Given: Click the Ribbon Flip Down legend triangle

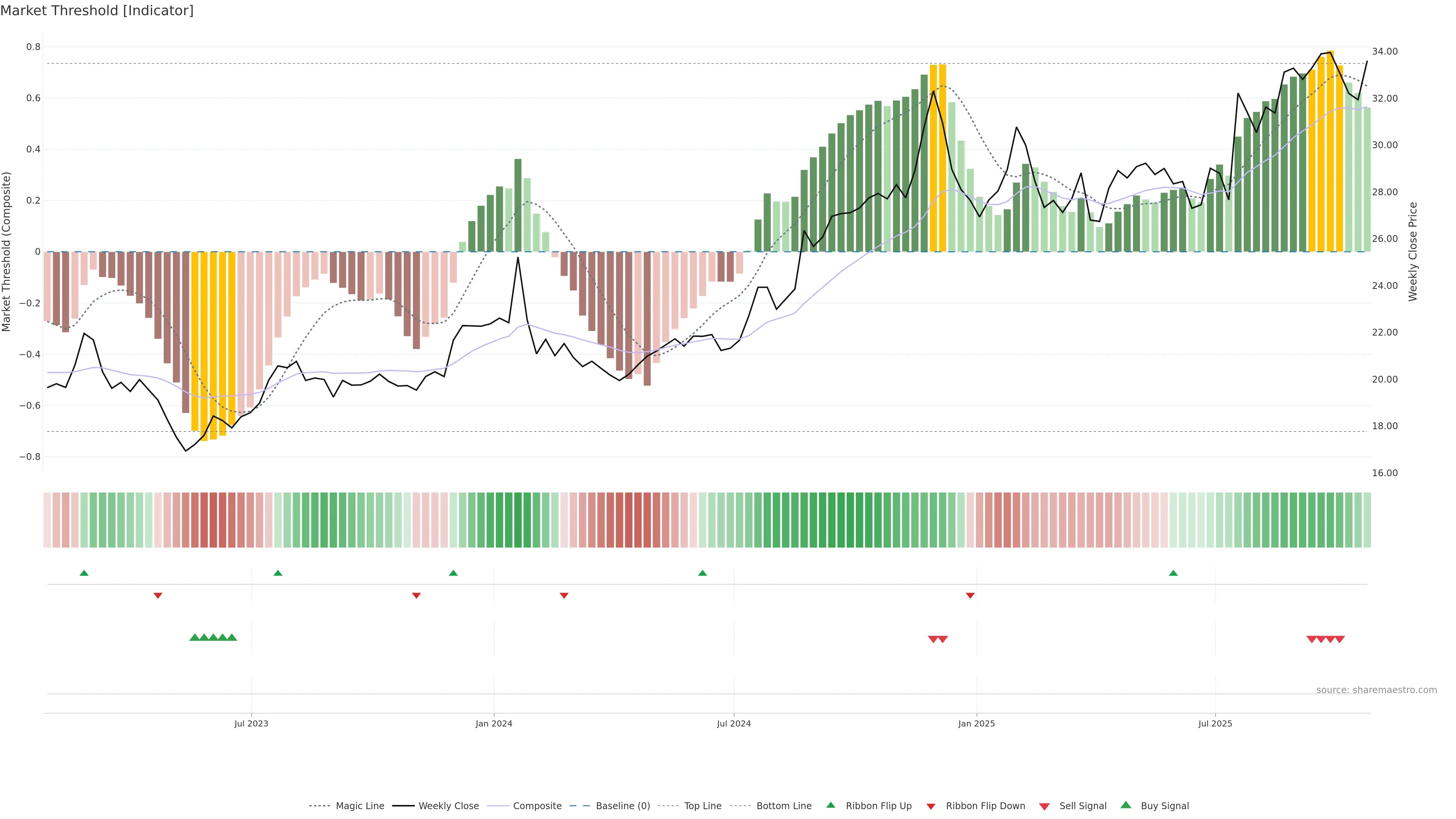Looking at the screenshot, I should (x=931, y=806).
